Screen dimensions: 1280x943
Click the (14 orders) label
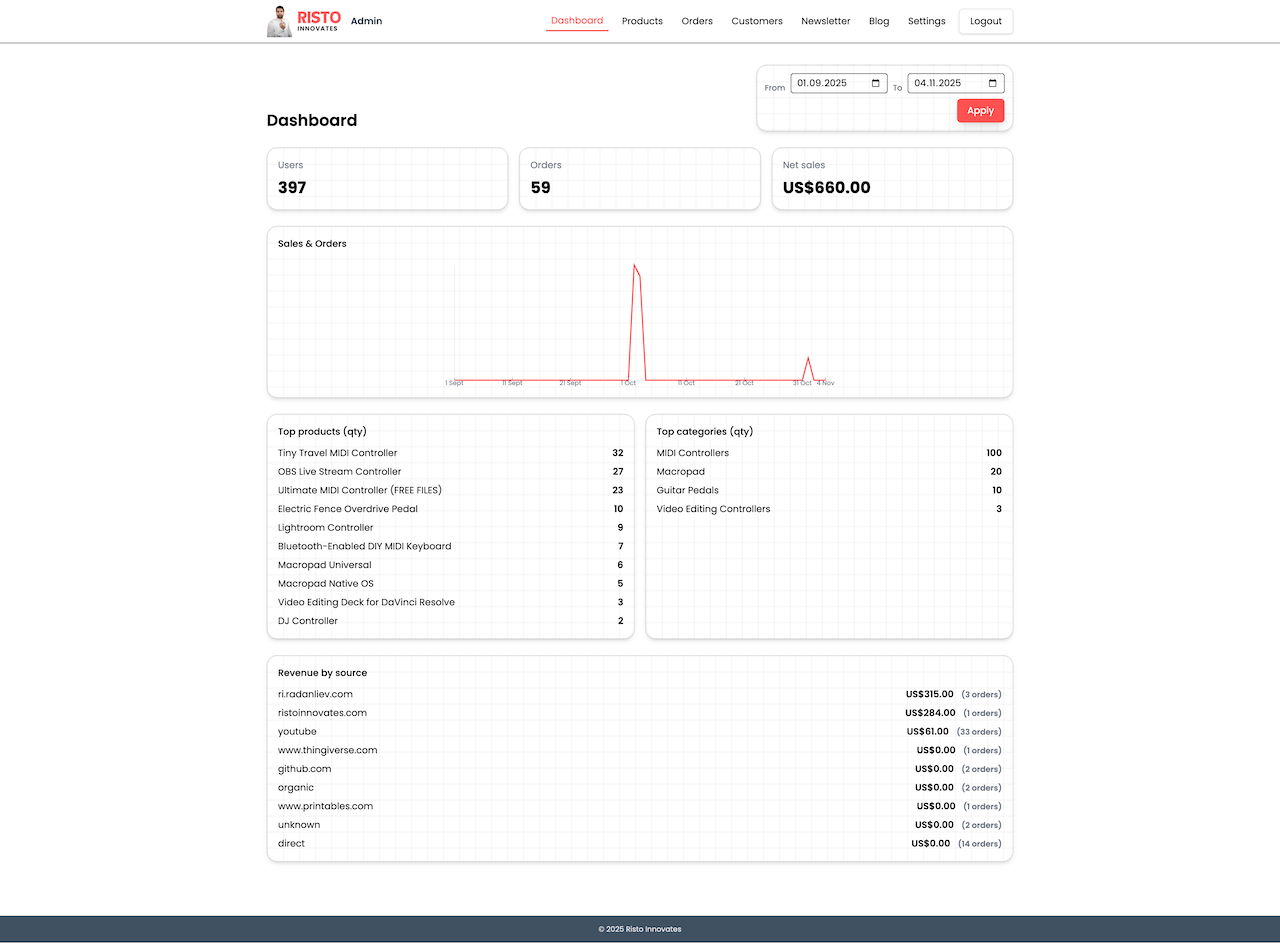click(979, 844)
